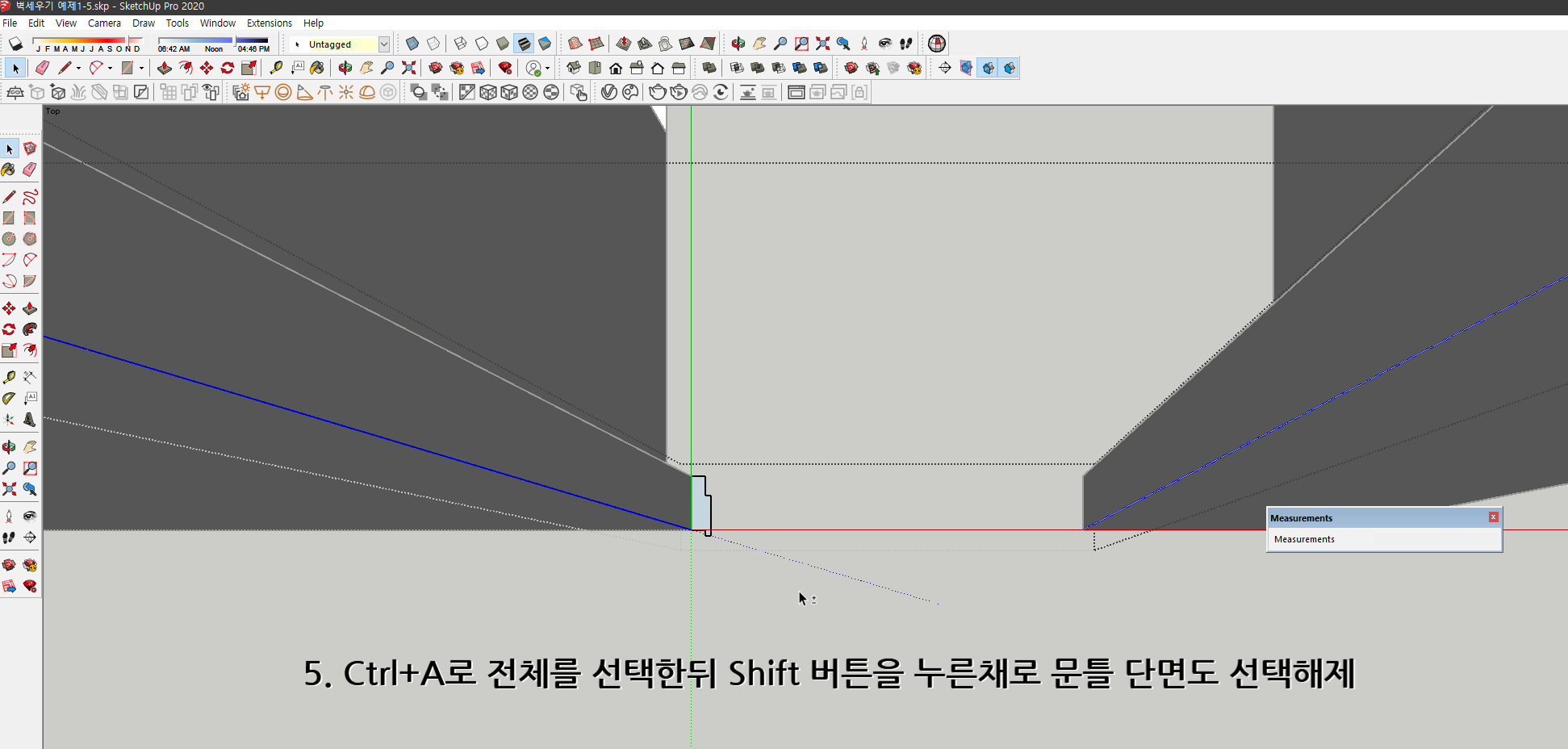
Task: Activate the Walk tool
Action: tap(906, 44)
